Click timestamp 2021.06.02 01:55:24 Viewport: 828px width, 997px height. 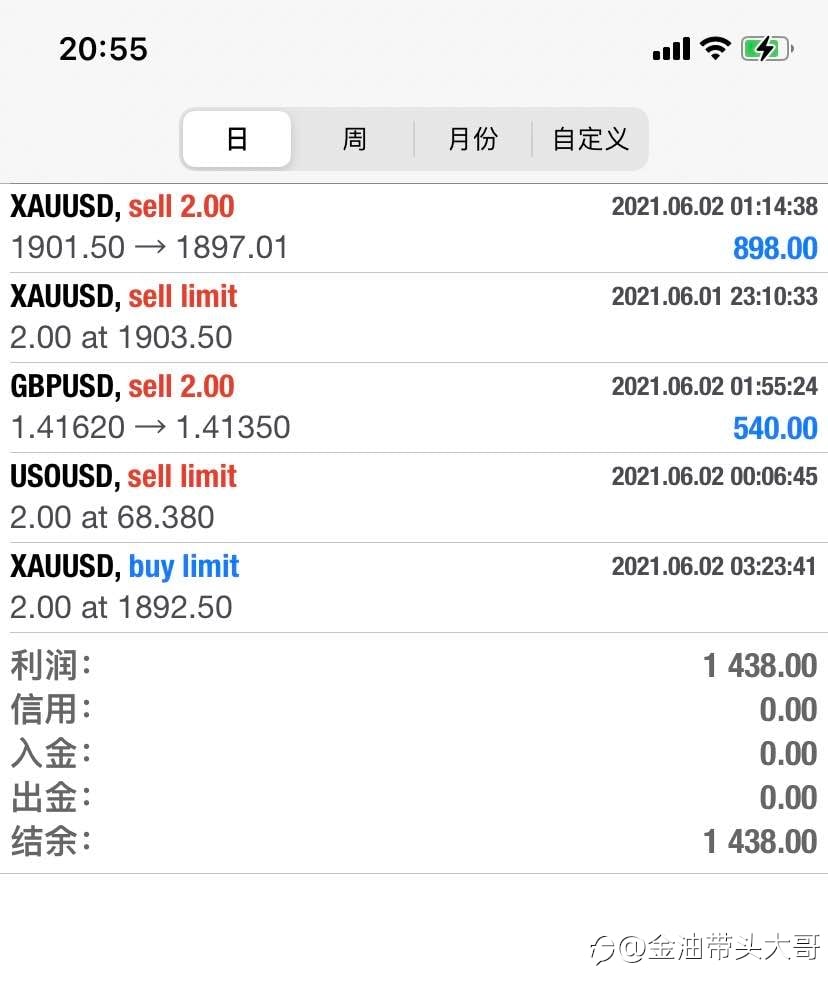coord(715,387)
